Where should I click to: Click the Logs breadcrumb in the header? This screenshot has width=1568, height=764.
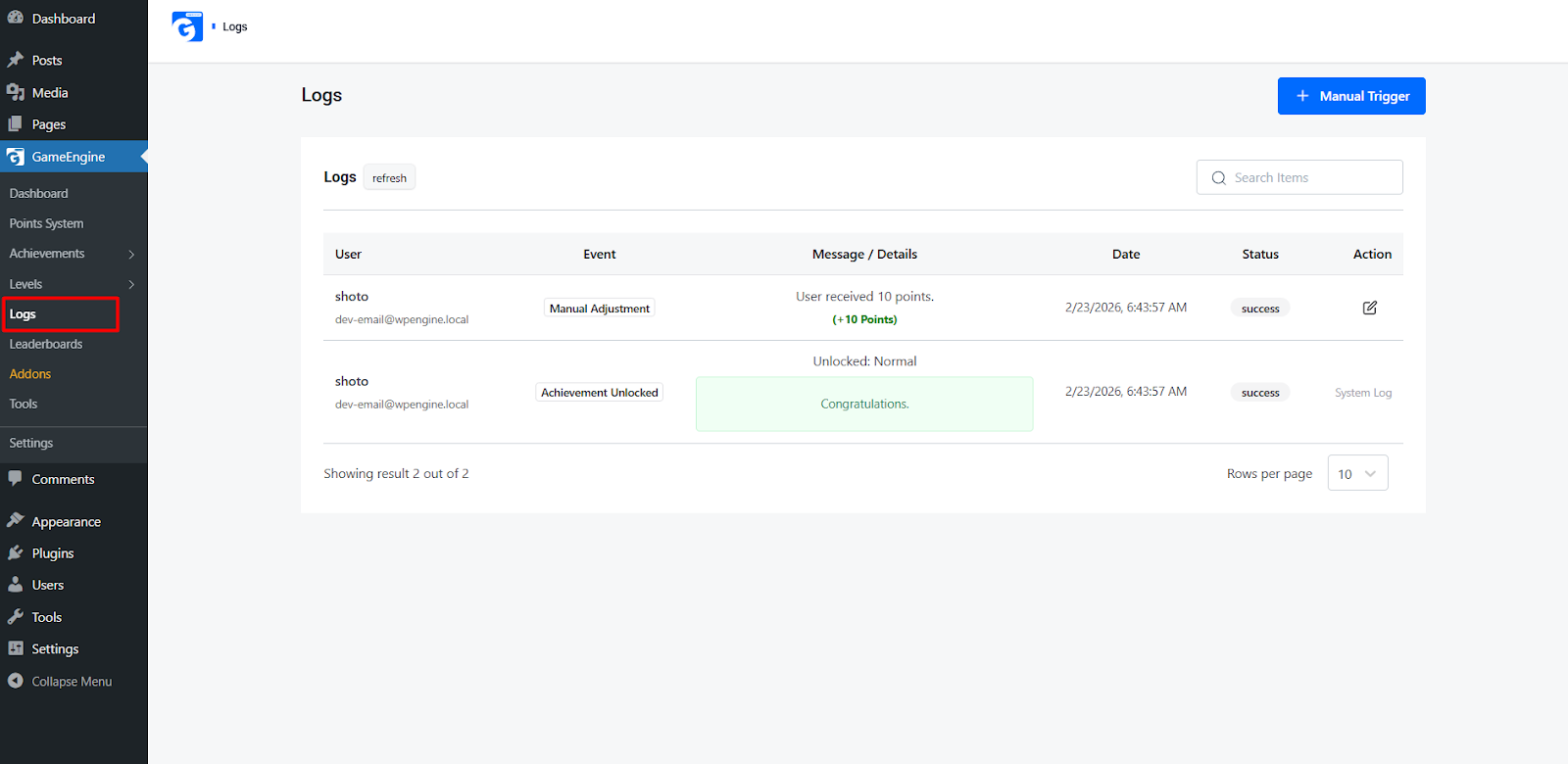[235, 26]
